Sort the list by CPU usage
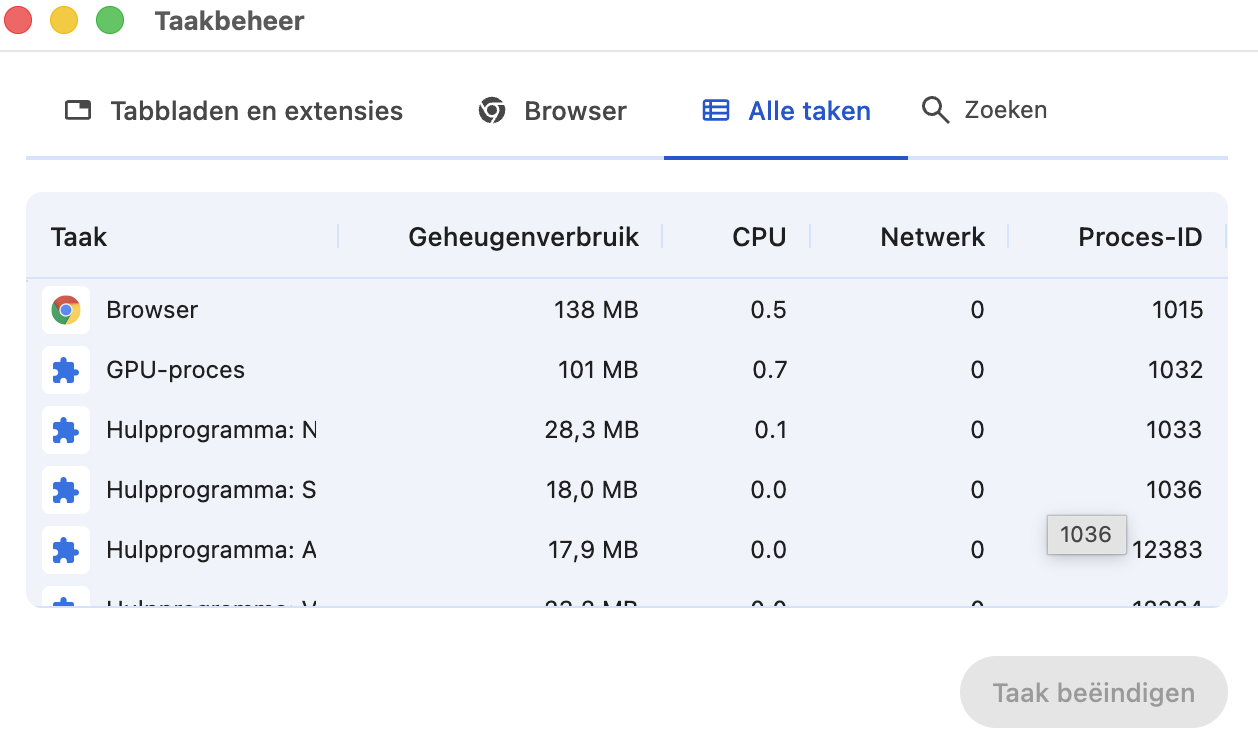 click(x=759, y=237)
